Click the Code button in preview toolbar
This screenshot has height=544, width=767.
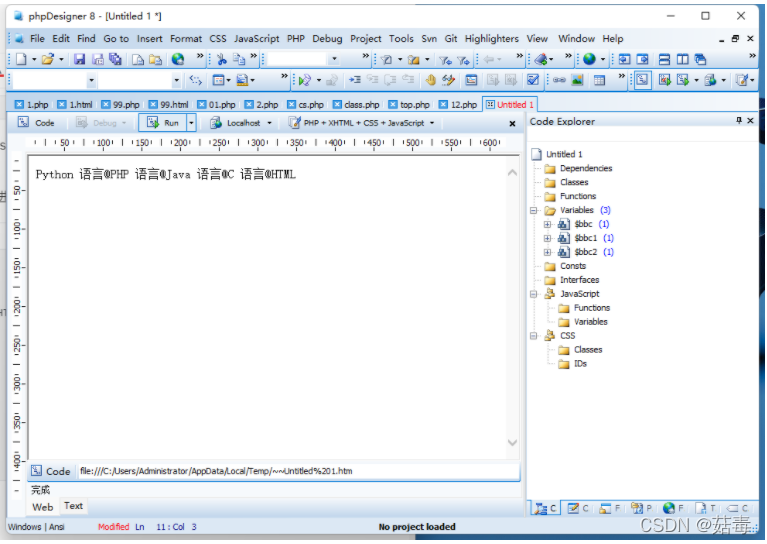pyautogui.click(x=36, y=123)
